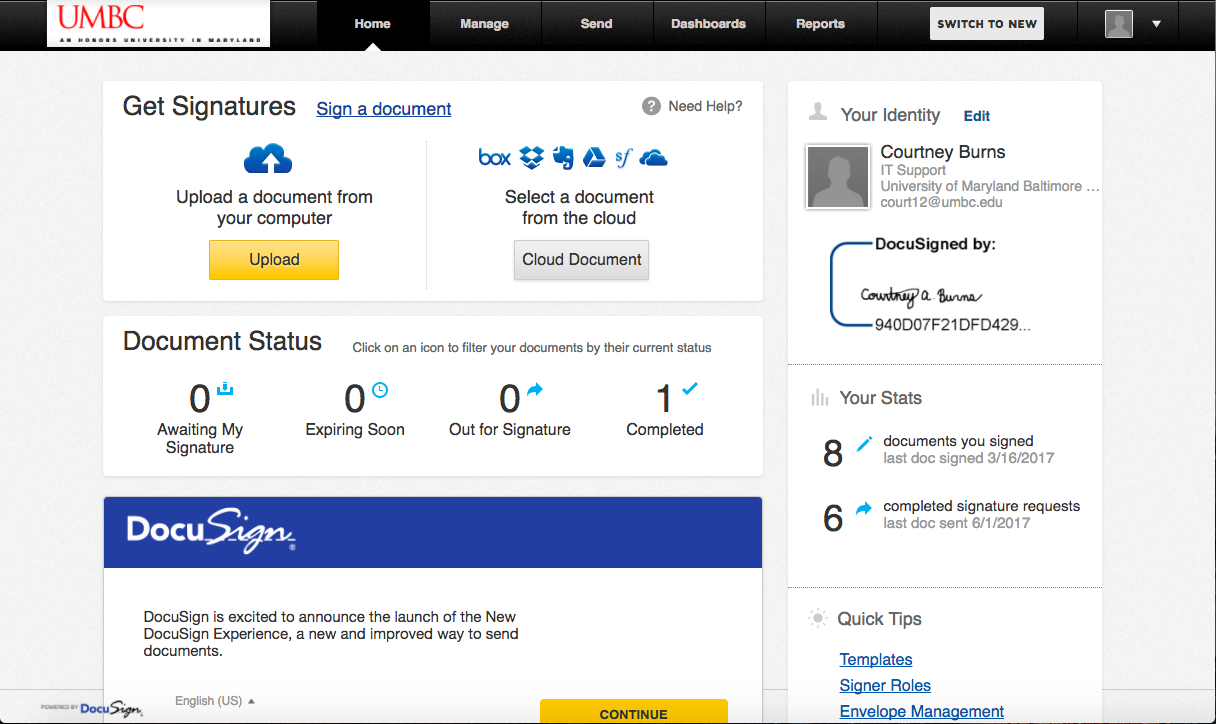This screenshot has height=724, width=1216.
Task: Click Courtney Burns profile photo thumbnail
Action: 837,177
